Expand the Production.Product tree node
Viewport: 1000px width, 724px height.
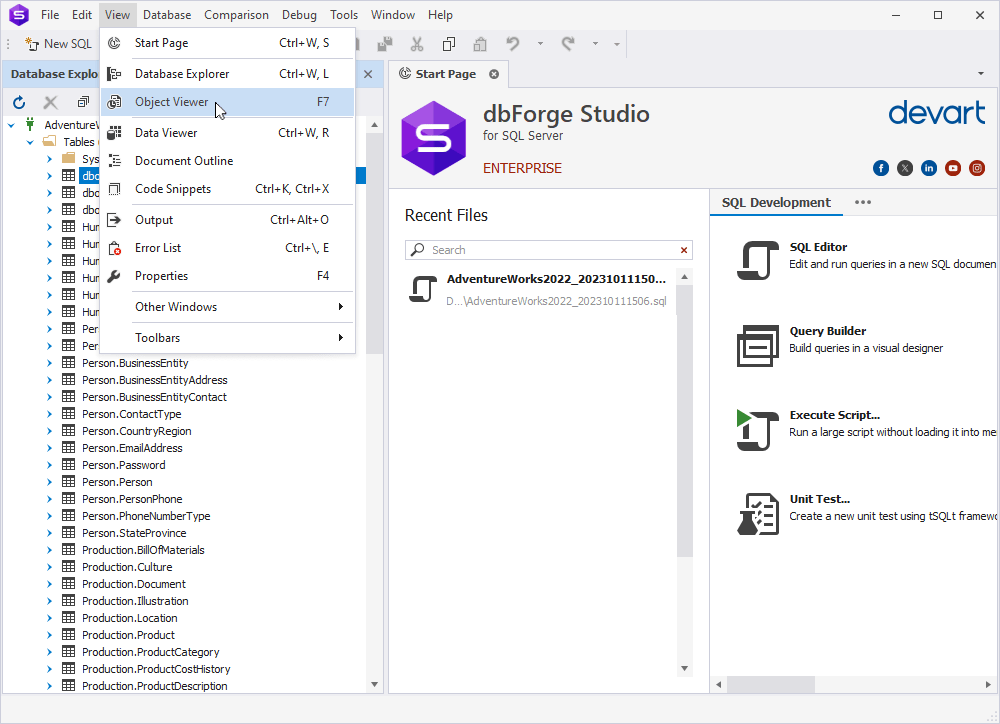click(x=48, y=634)
